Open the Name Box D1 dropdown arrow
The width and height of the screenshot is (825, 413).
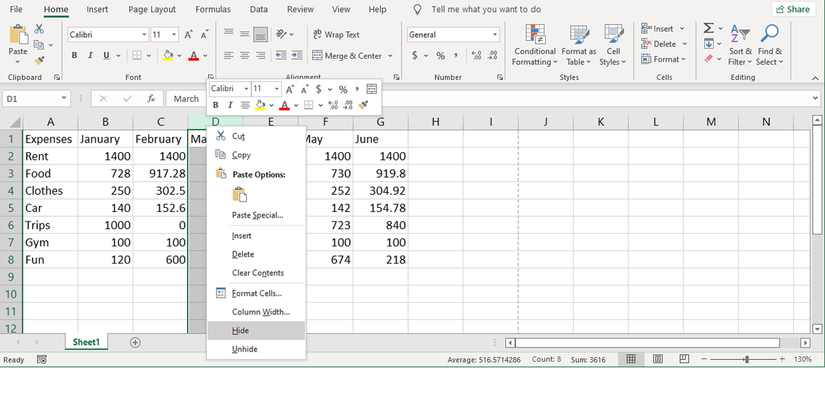click(64, 98)
